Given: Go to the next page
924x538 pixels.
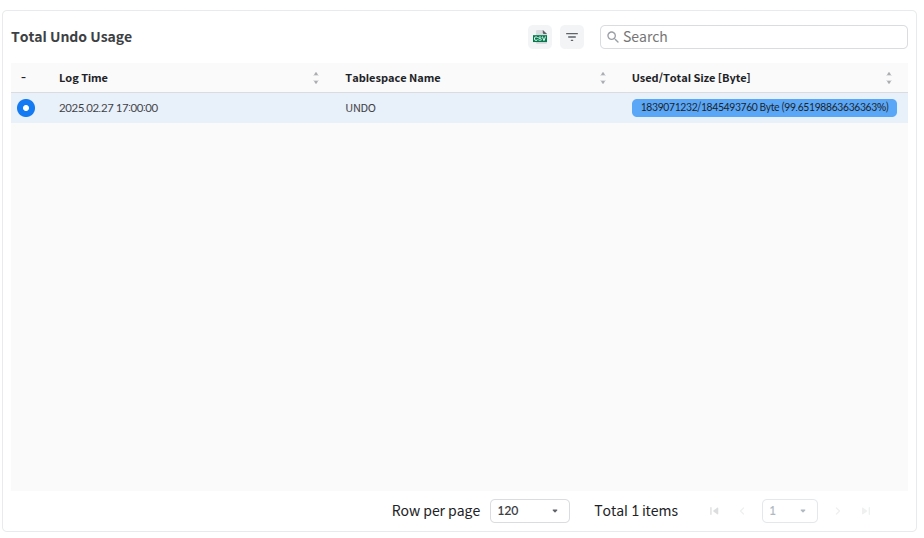Looking at the screenshot, I should pyautogui.click(x=837, y=511).
